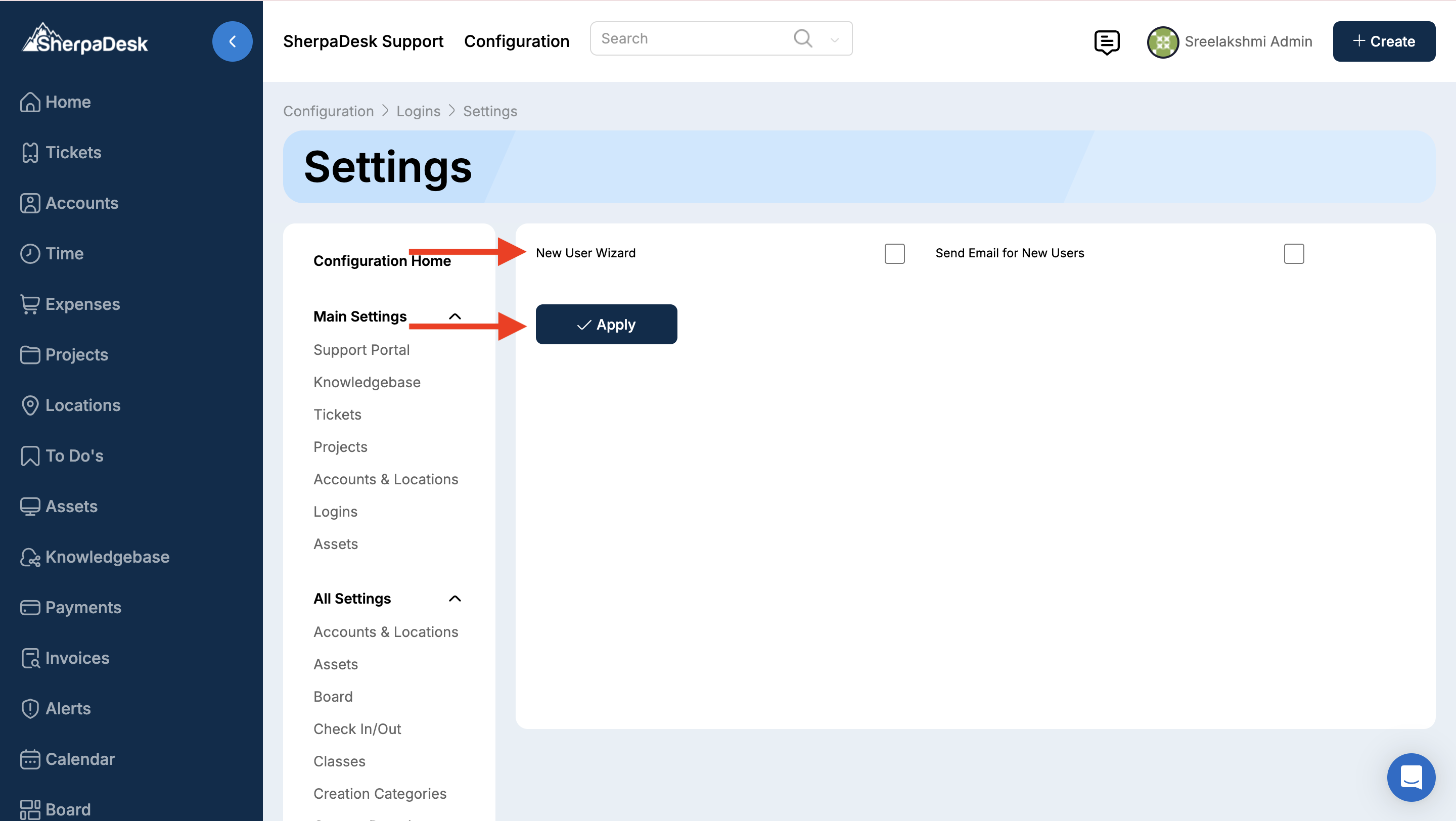Screen dimensions: 1456x821
Task: Collapse the All Settings section chevron
Action: [454, 599]
